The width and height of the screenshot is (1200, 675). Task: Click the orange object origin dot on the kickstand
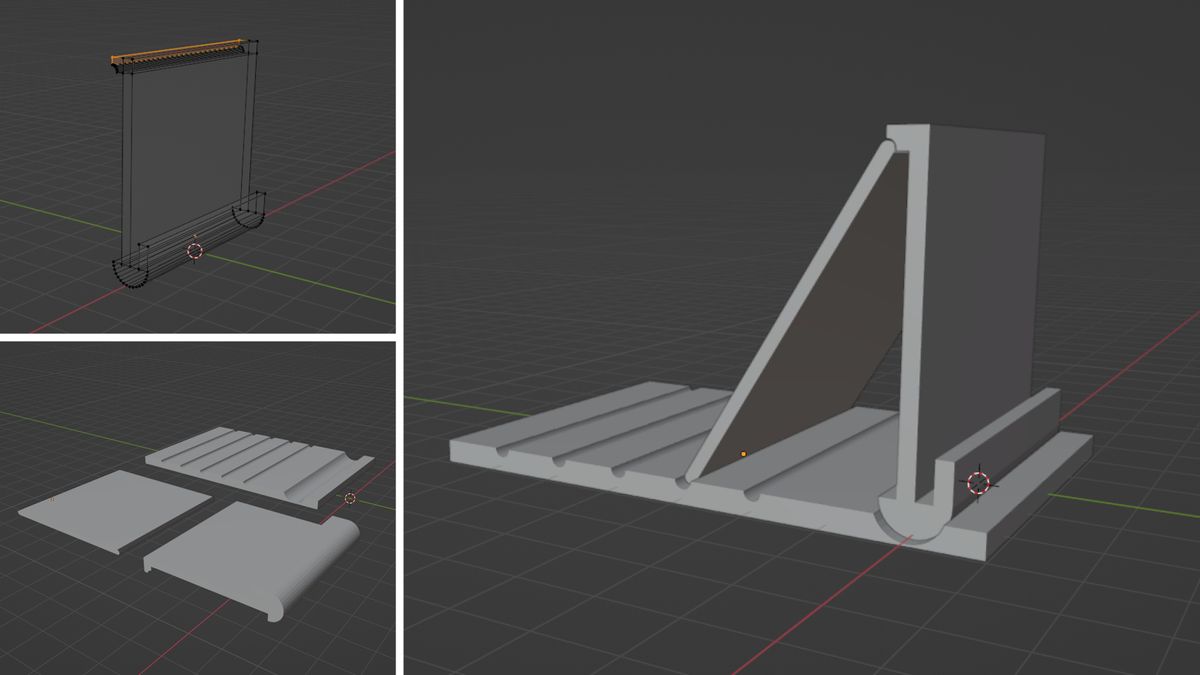pos(744,453)
